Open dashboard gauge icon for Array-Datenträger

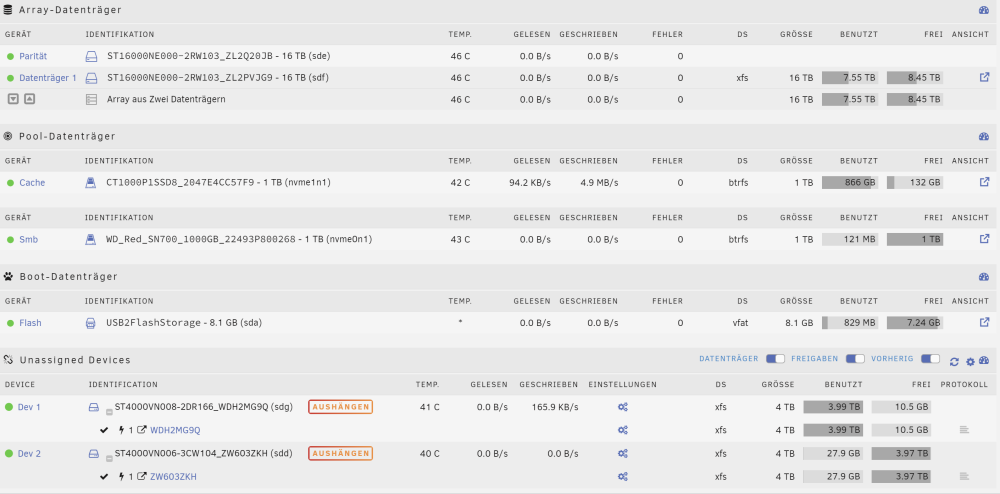tap(983, 10)
